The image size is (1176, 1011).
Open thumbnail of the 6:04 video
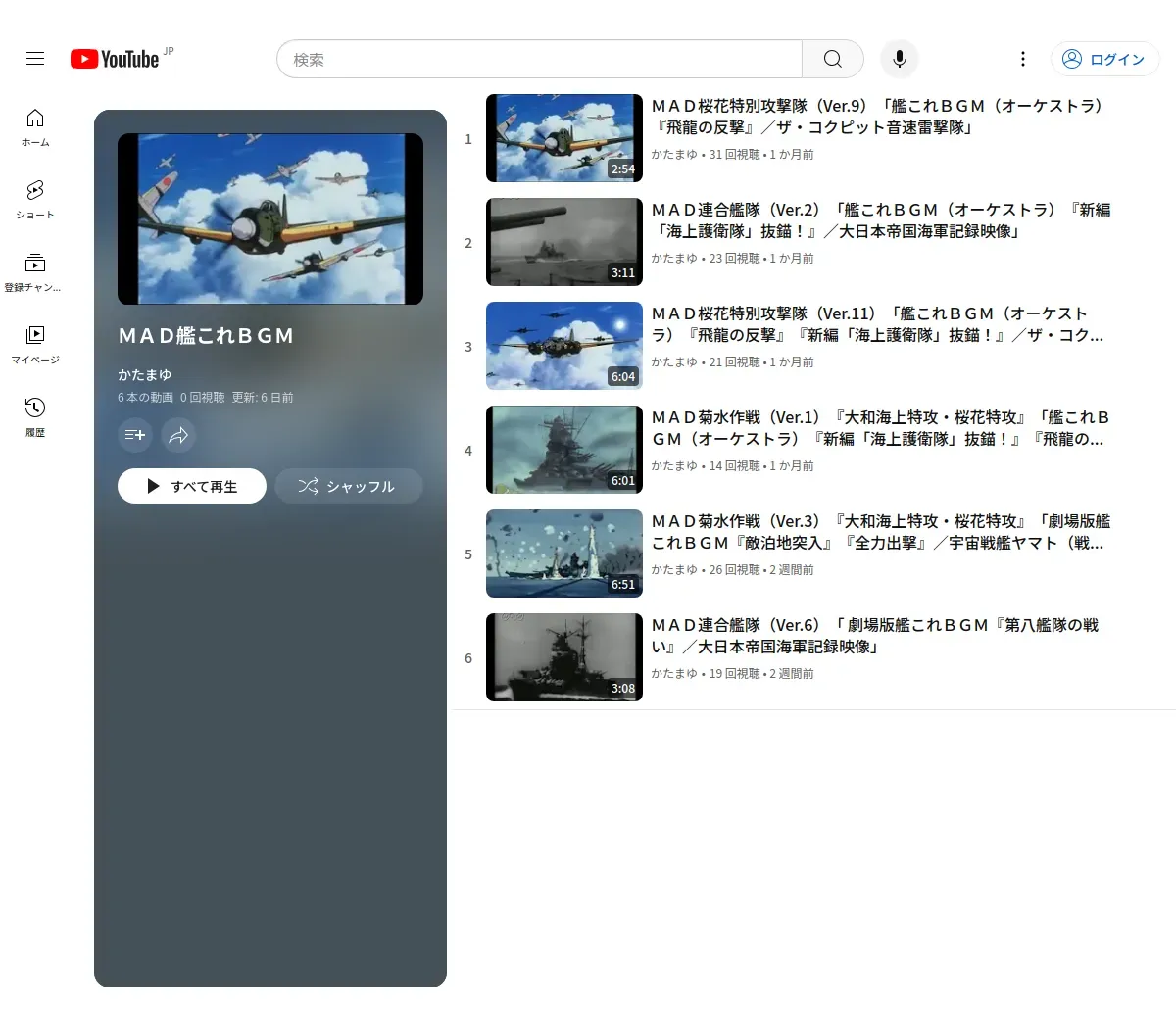click(x=564, y=346)
